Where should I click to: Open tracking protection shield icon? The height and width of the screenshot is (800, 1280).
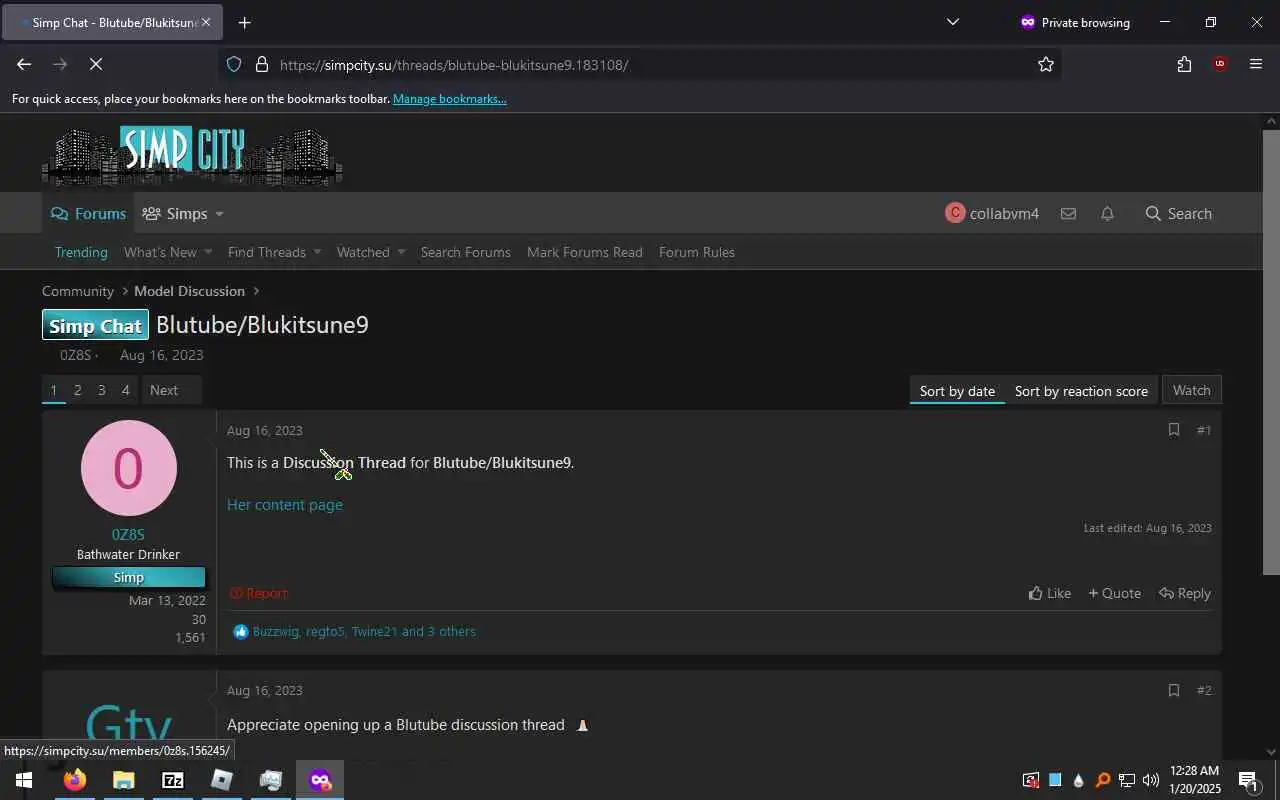pyautogui.click(x=234, y=64)
